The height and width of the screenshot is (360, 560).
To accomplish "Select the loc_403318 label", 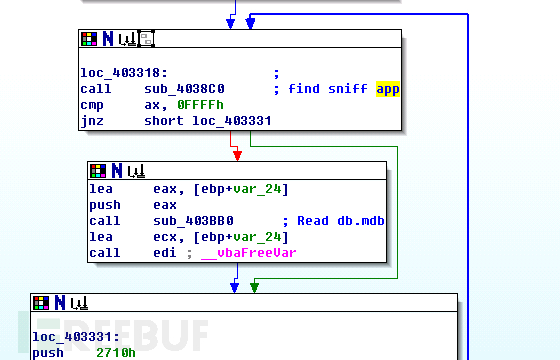I will [124, 73].
